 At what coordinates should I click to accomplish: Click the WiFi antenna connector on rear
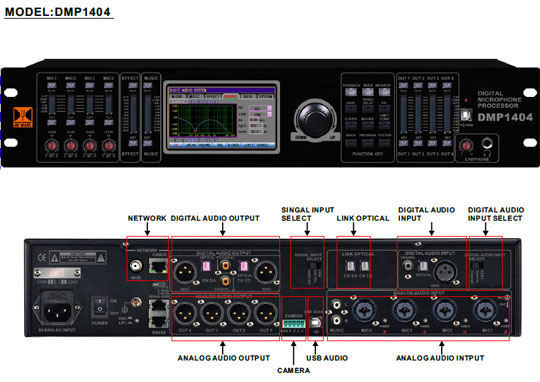(x=136, y=266)
